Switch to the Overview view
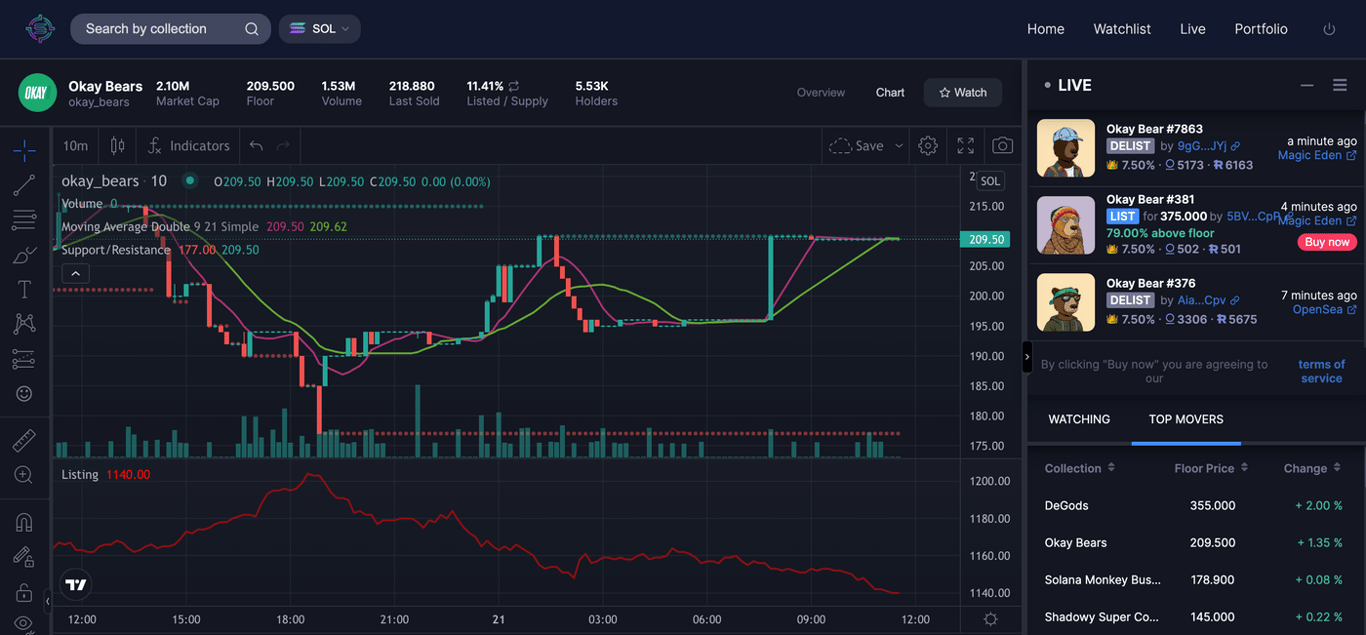The width and height of the screenshot is (1366, 635). coord(821,92)
